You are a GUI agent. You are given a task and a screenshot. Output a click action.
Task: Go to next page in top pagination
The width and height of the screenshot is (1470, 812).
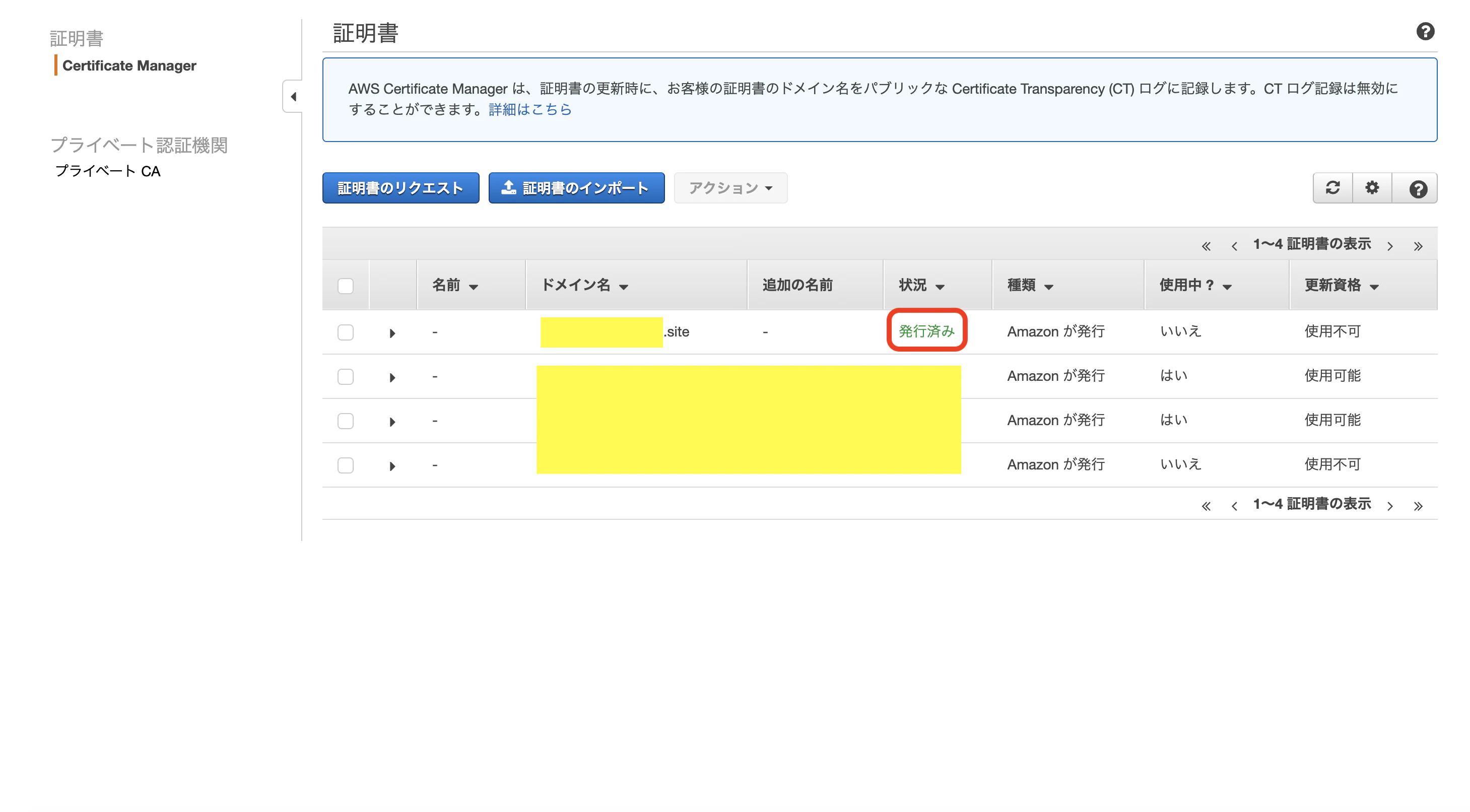tap(1390, 246)
